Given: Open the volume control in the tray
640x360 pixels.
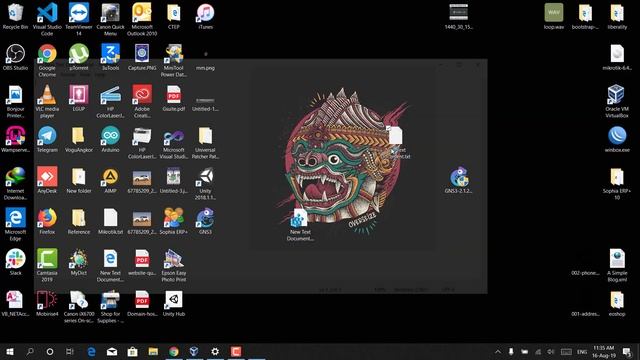Looking at the screenshot, I should [x=551, y=351].
